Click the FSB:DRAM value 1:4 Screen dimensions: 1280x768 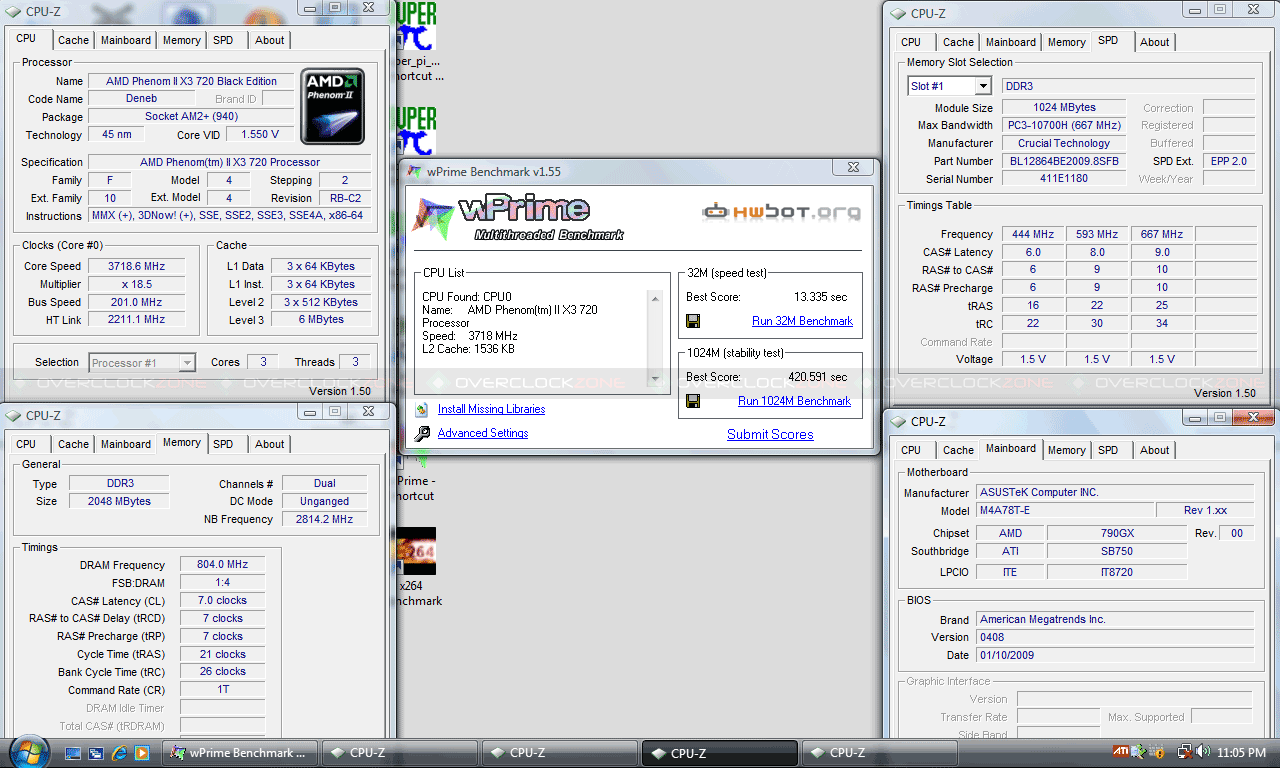click(223, 583)
